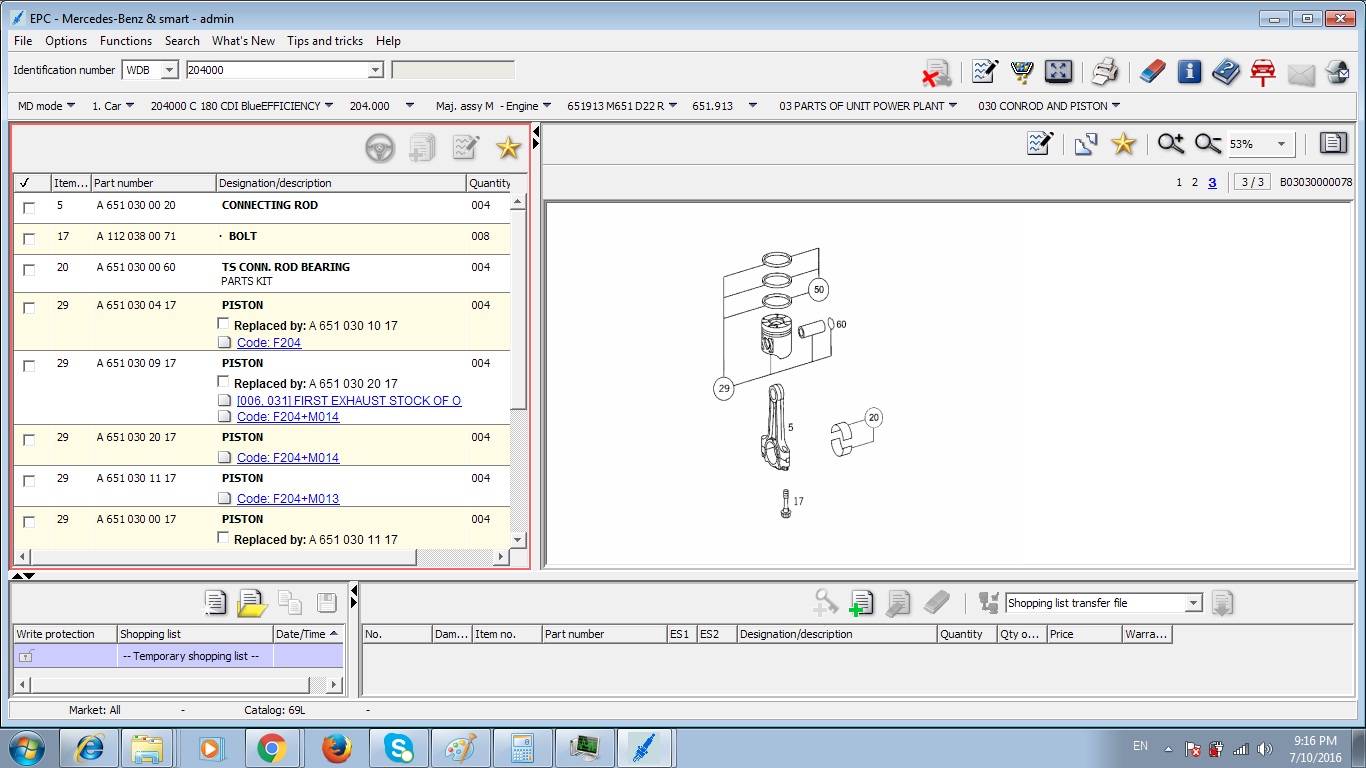Open the 53% zoom level dropdown
1366x768 pixels.
coord(1281,144)
